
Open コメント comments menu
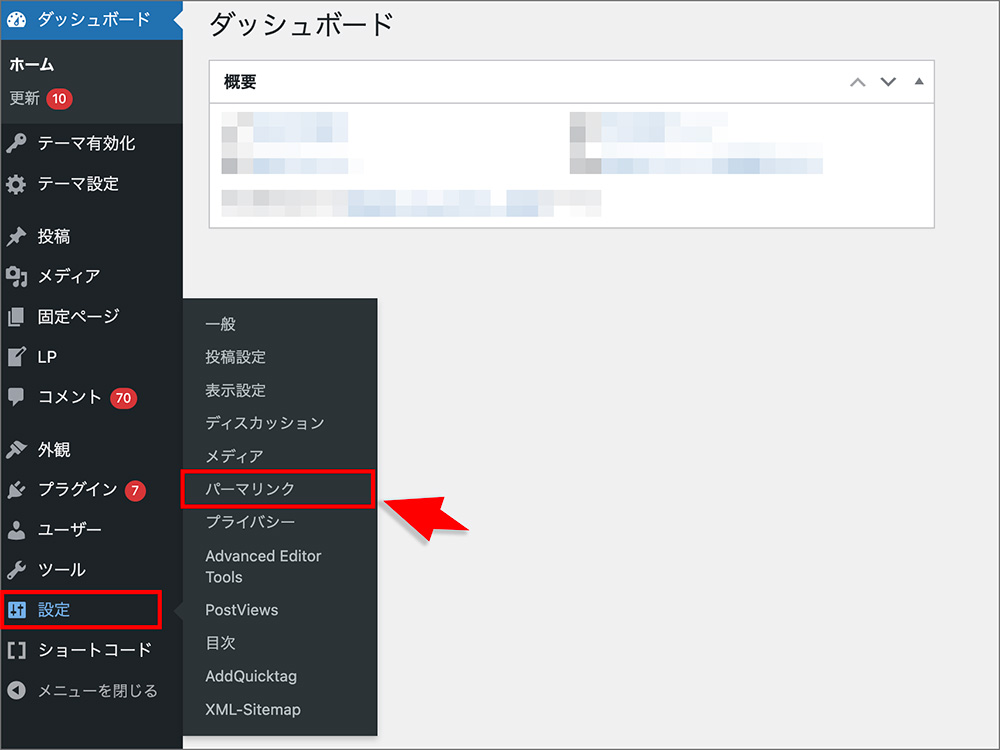[70, 397]
